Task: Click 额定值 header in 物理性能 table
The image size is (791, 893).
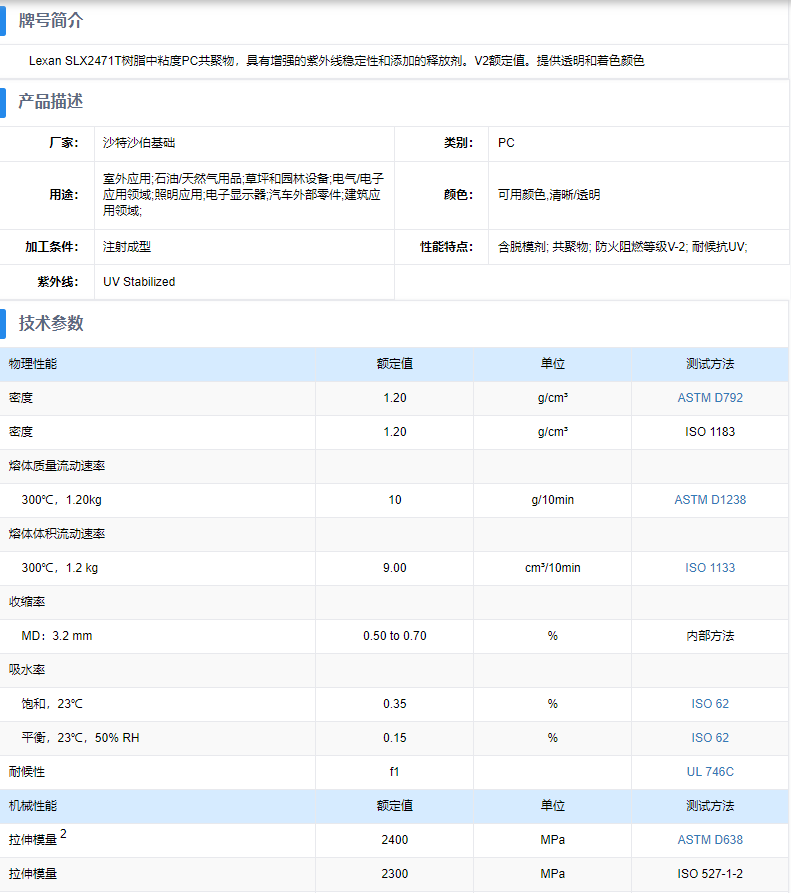Action: (x=395, y=364)
